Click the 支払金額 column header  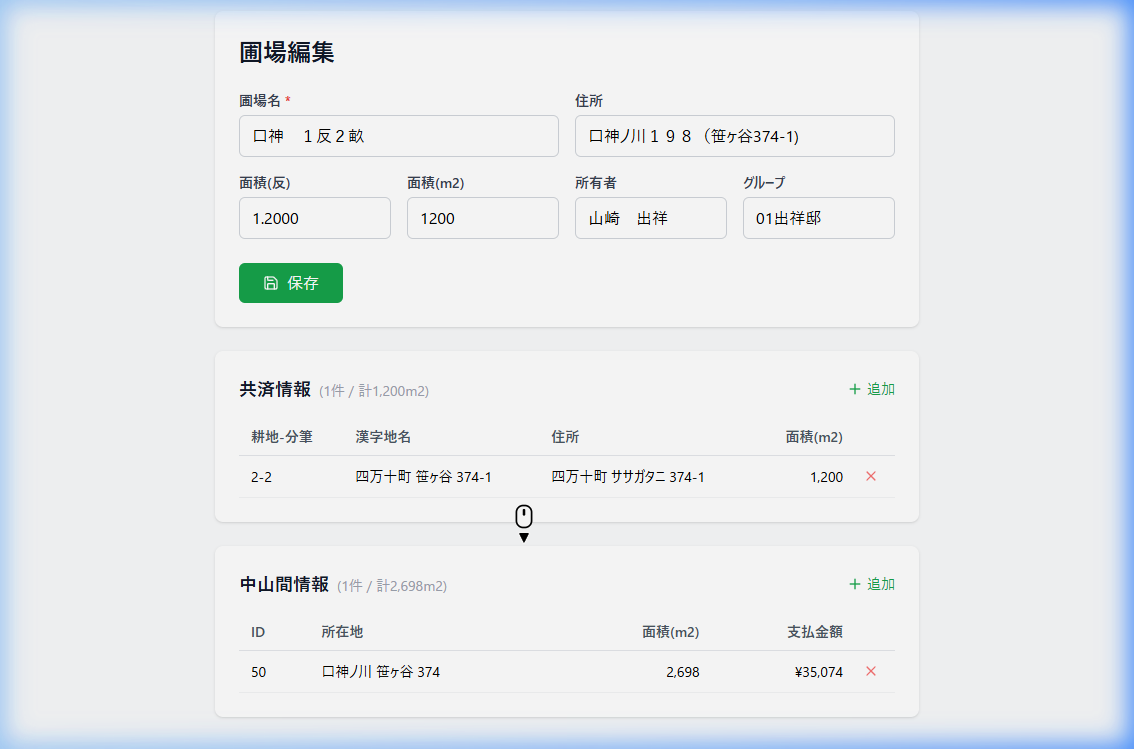tap(814, 632)
